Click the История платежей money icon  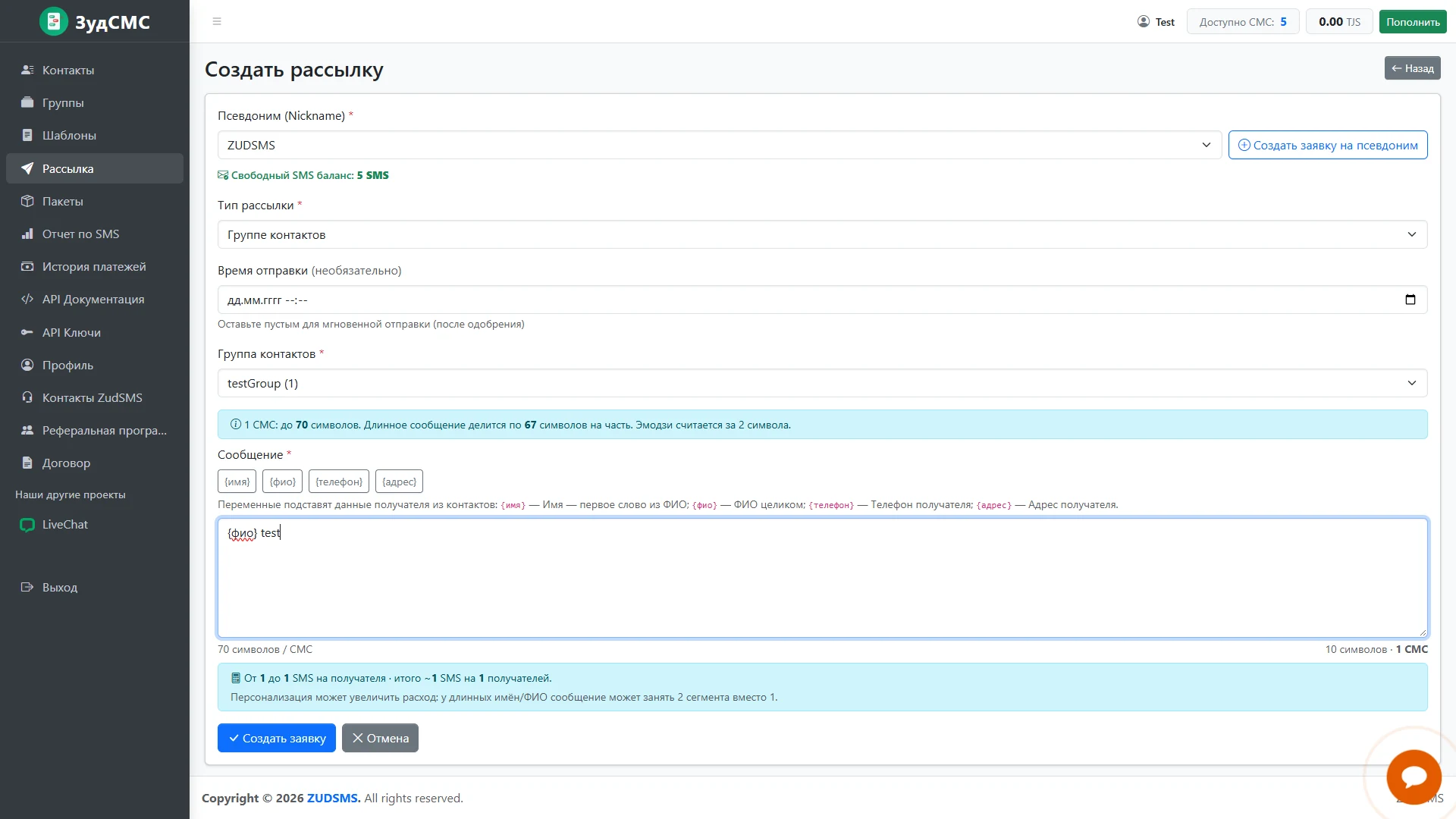click(27, 266)
